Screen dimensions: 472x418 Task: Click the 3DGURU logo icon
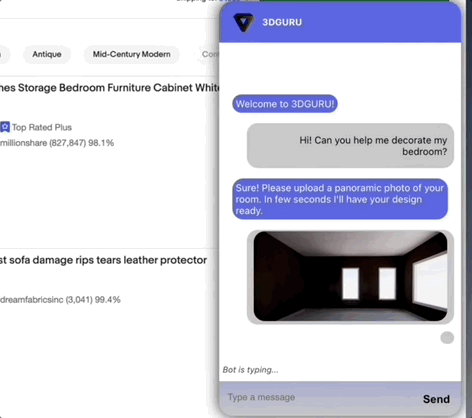(x=244, y=23)
